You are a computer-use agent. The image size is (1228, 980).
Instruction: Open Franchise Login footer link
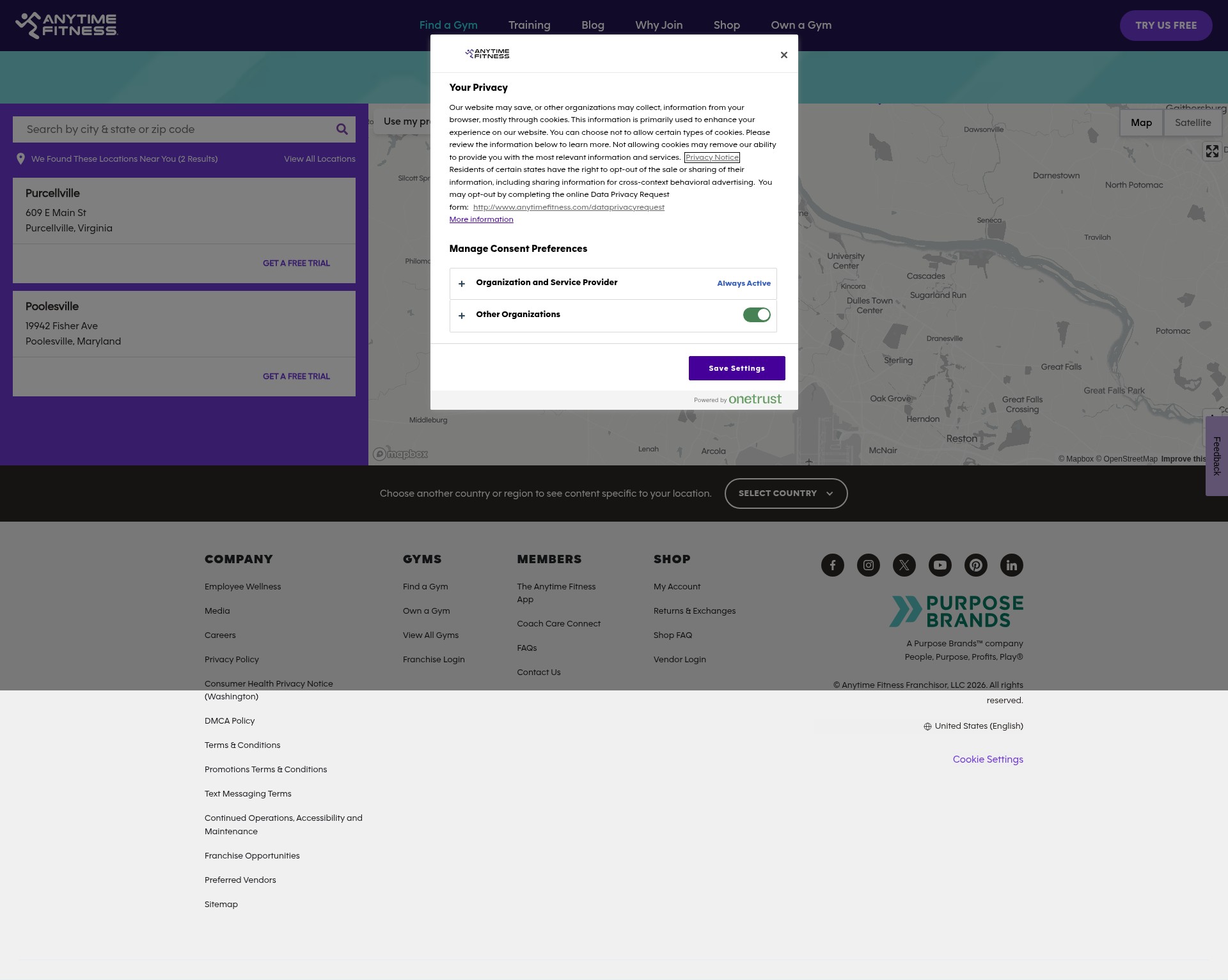coord(434,660)
